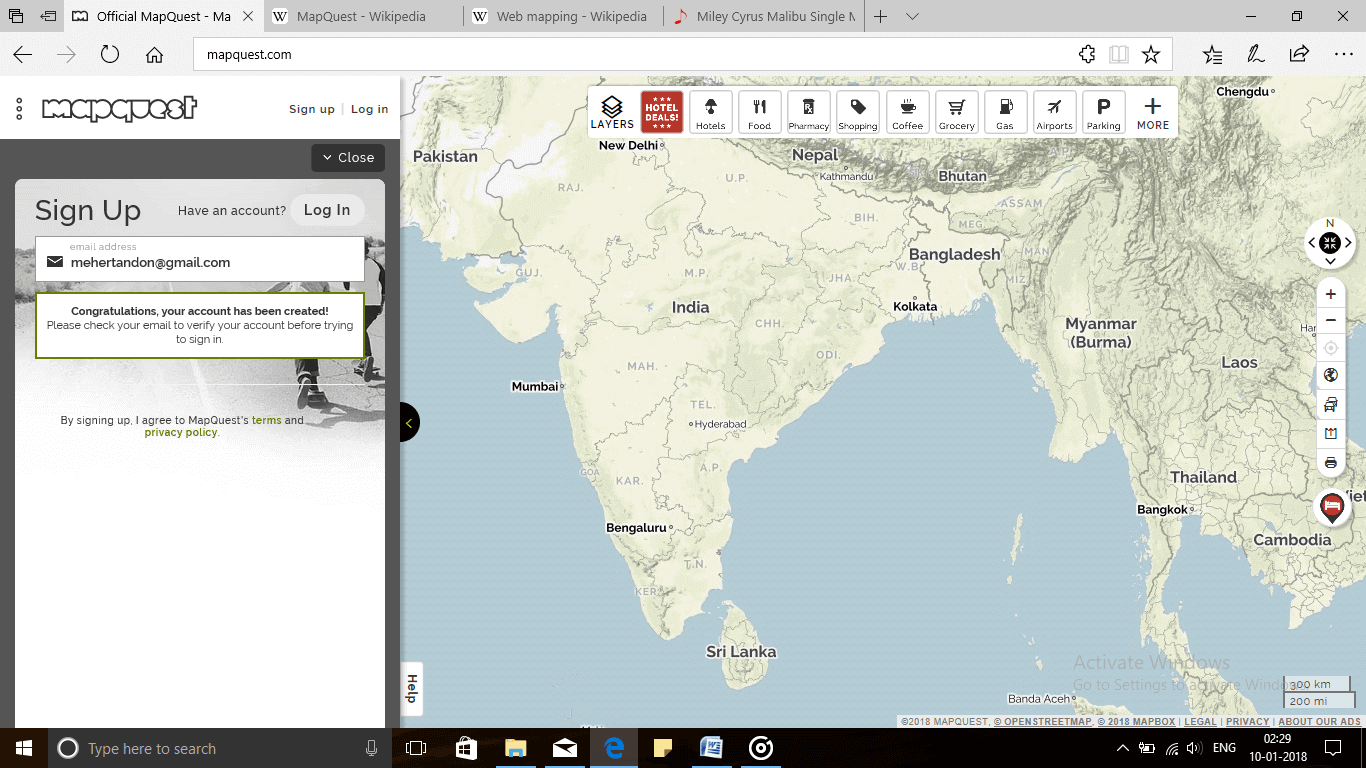Expand MORE map categories
This screenshot has height=768, width=1366.
tap(1153, 112)
